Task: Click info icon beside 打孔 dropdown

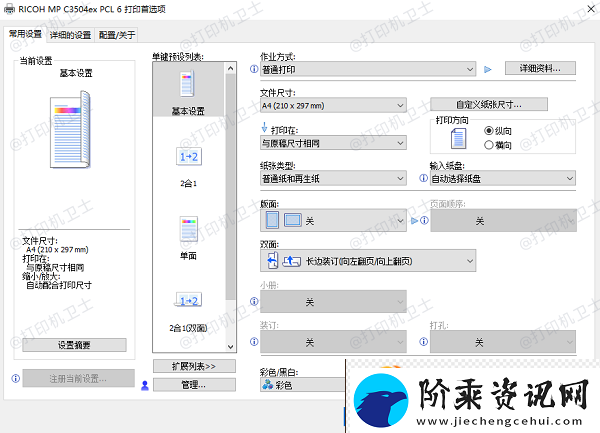Action: 423,342
